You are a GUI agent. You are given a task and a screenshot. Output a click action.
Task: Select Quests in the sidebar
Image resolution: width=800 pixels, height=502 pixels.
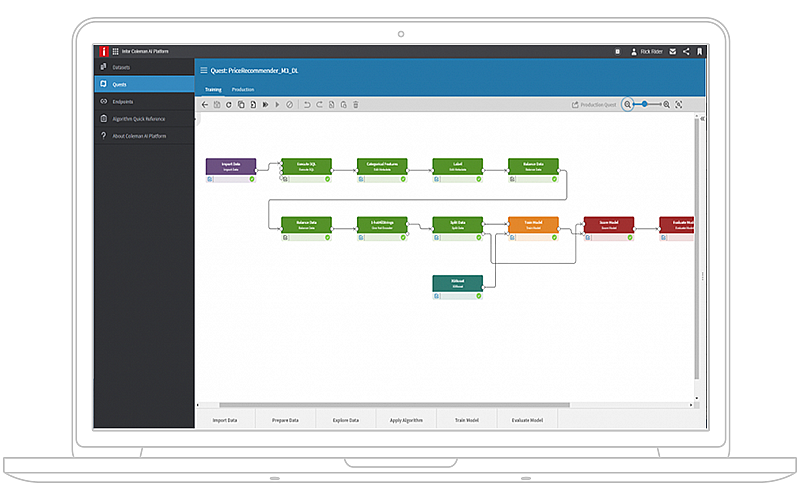click(144, 84)
